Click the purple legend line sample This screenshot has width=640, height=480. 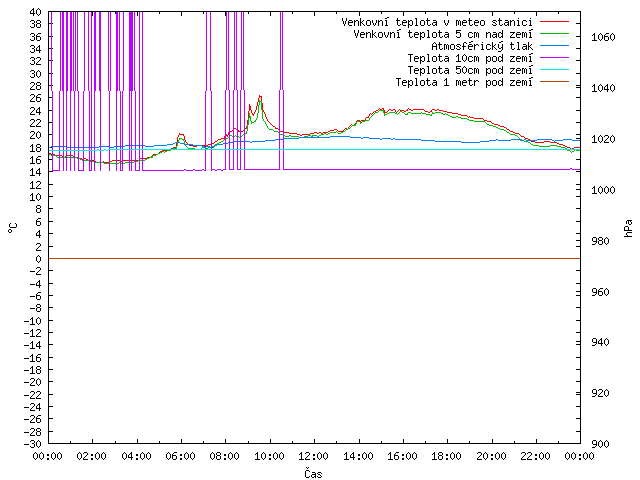(554, 58)
